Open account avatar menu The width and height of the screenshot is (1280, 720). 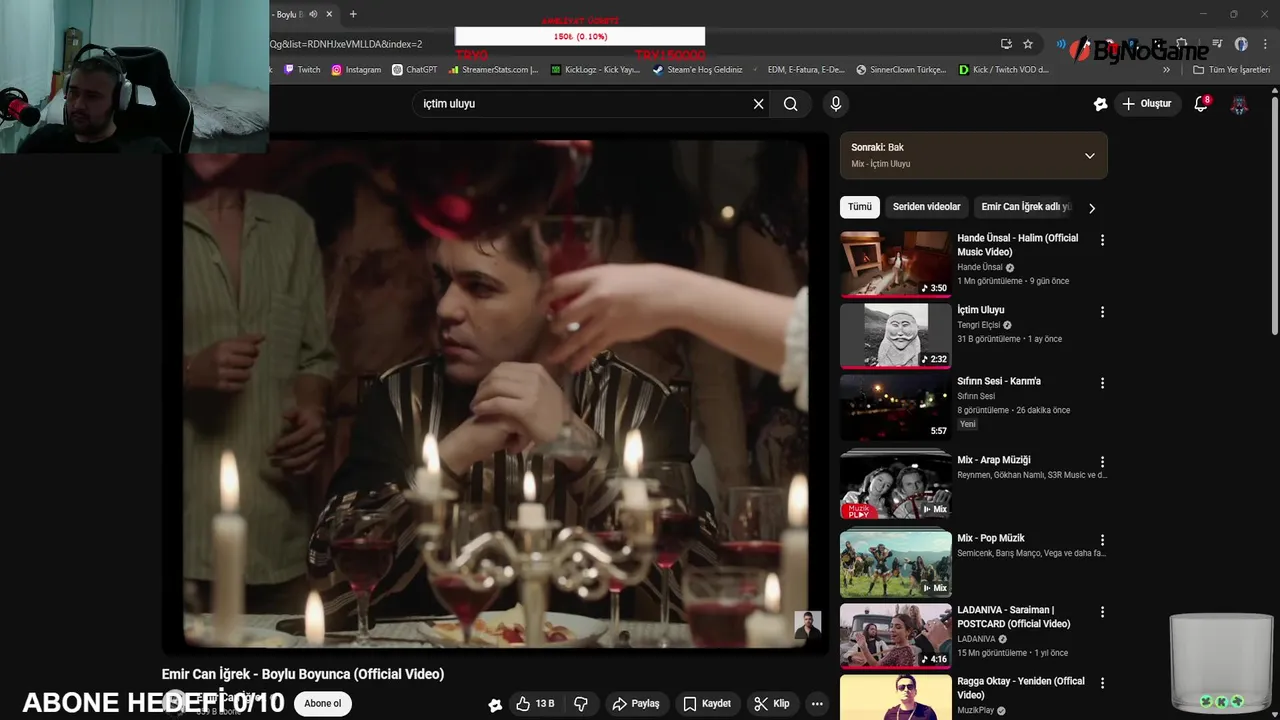coord(1239,104)
